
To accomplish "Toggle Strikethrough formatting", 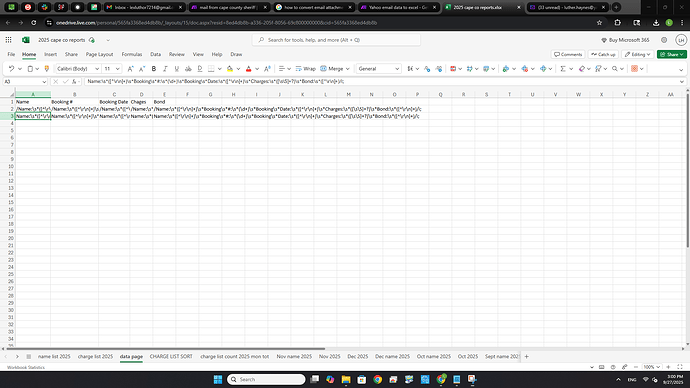I will pyautogui.click(x=188, y=69).
